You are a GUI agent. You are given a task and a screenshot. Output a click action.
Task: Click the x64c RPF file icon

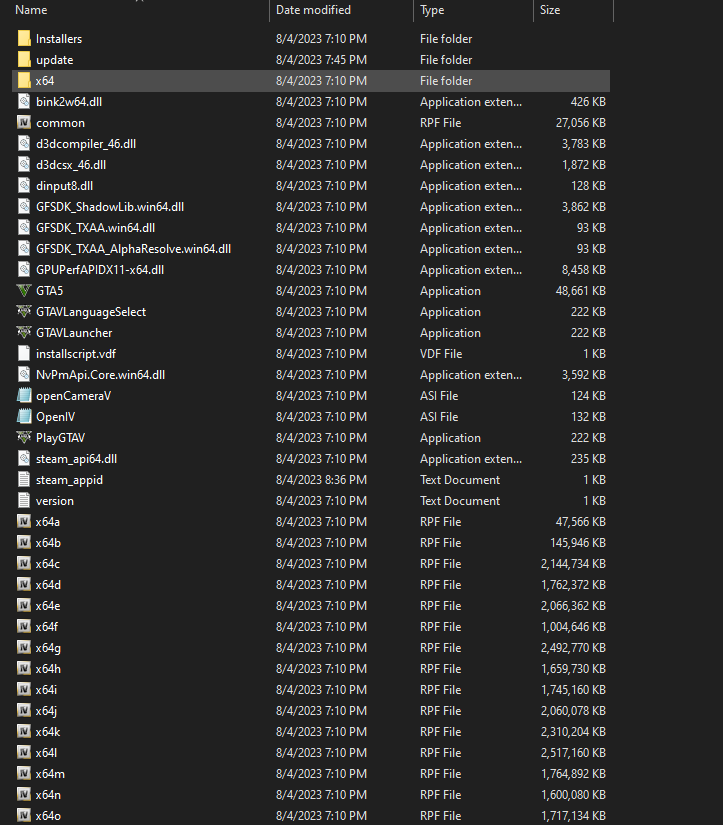tap(24, 564)
